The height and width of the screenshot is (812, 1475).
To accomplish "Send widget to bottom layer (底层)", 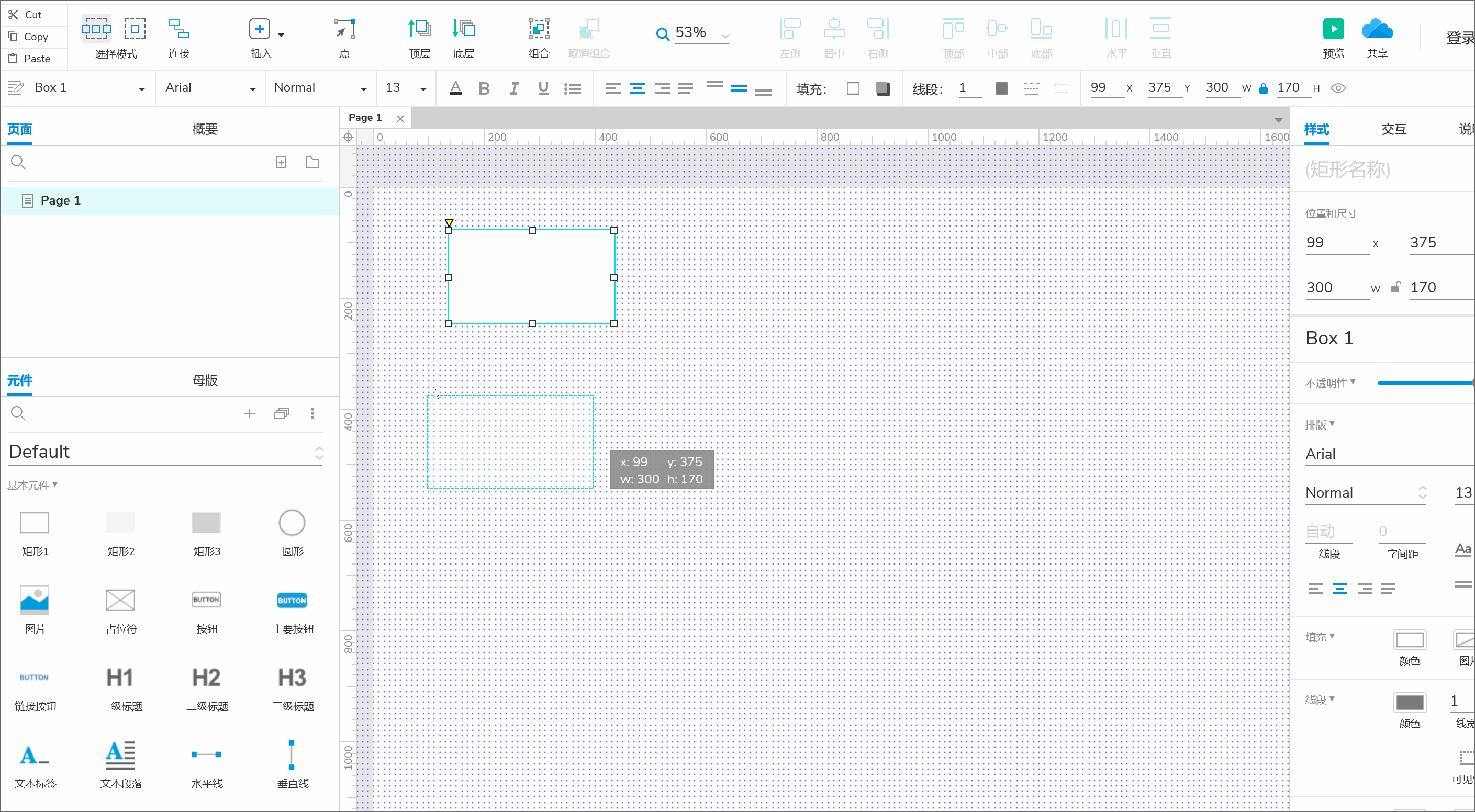I will (463, 29).
